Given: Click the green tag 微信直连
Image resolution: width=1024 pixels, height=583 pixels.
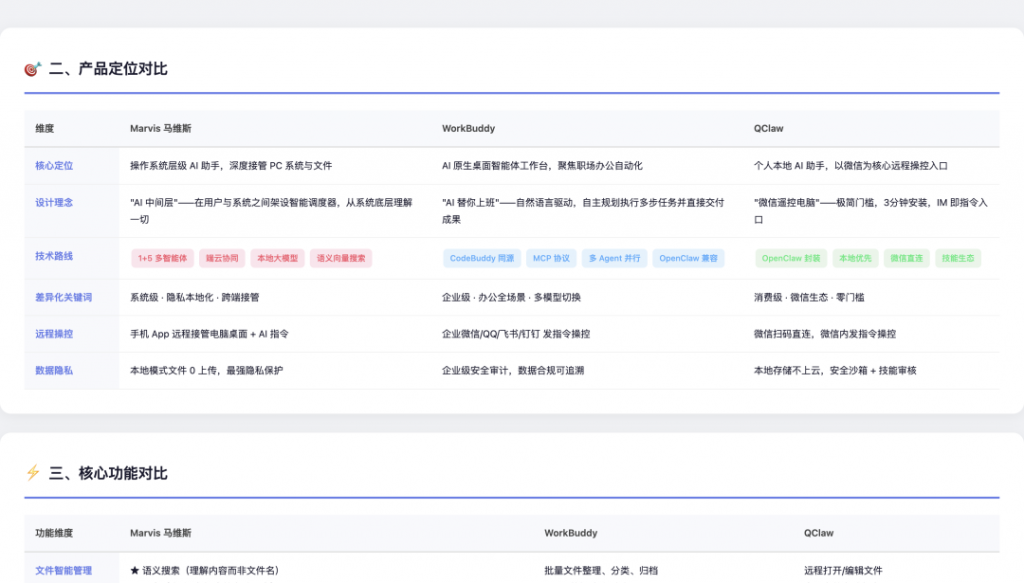Looking at the screenshot, I should [x=906, y=259].
